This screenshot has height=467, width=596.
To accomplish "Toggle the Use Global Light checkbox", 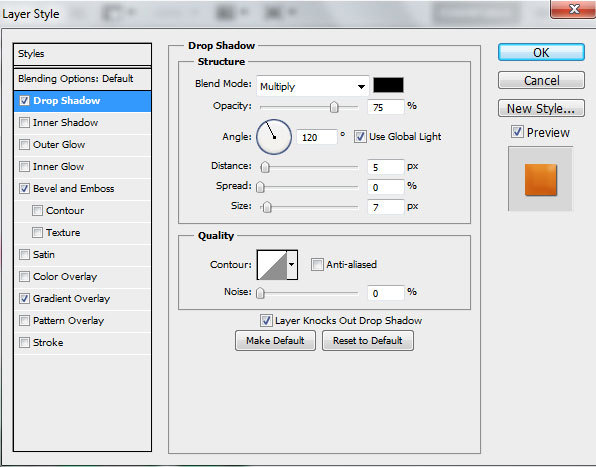I will pyautogui.click(x=360, y=136).
